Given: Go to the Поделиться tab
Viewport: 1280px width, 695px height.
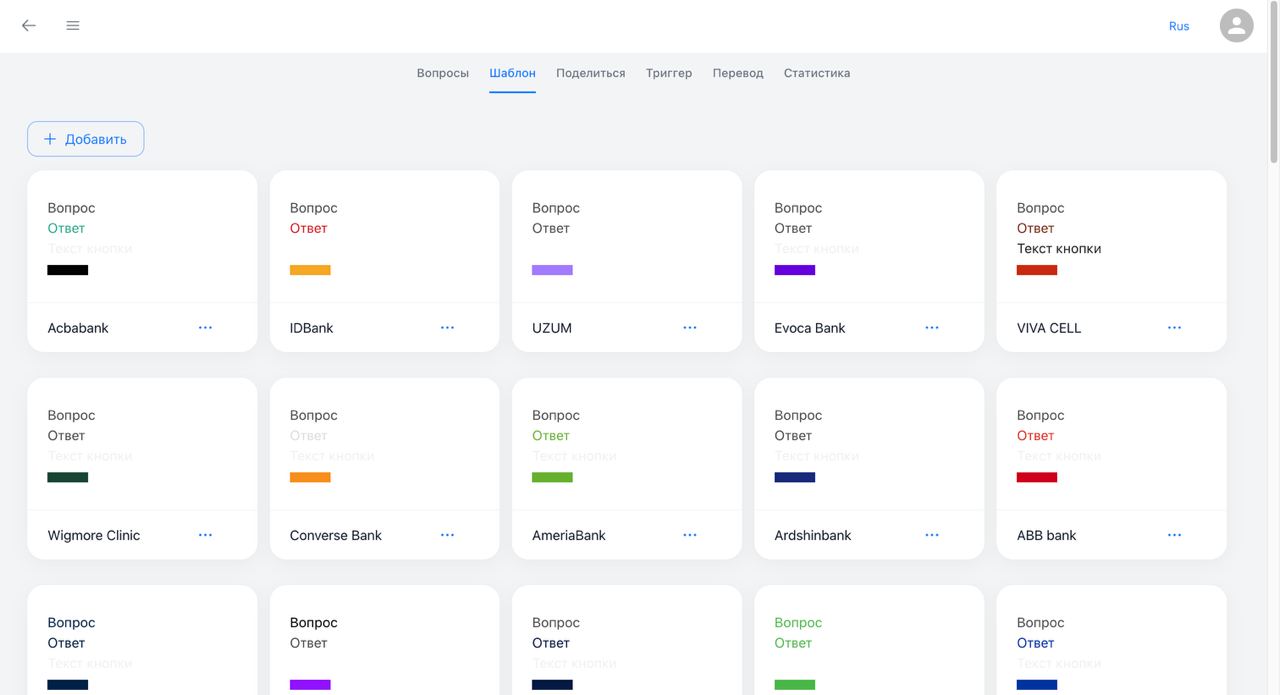Looking at the screenshot, I should point(591,73).
